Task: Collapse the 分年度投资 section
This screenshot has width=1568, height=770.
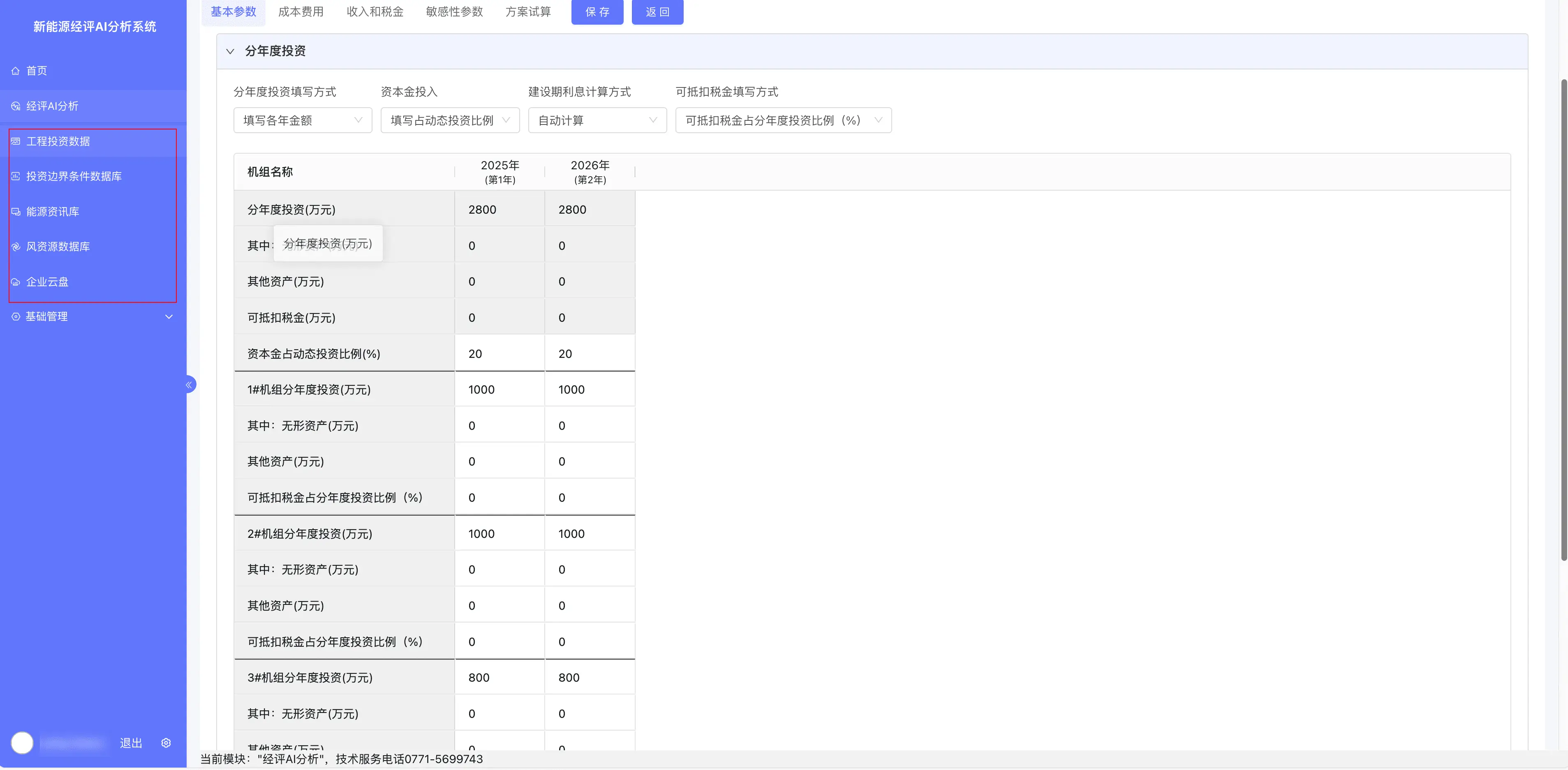Action: tap(230, 51)
